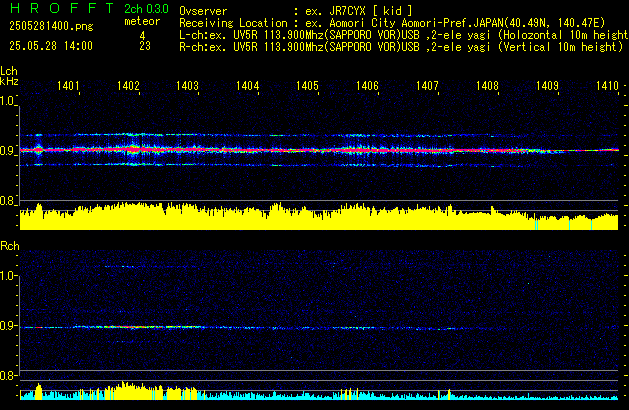The height and width of the screenshot is (410, 629).
Task: Click the faint 0.9 kHz trace in Rch spectrogram
Action: click(x=319, y=328)
